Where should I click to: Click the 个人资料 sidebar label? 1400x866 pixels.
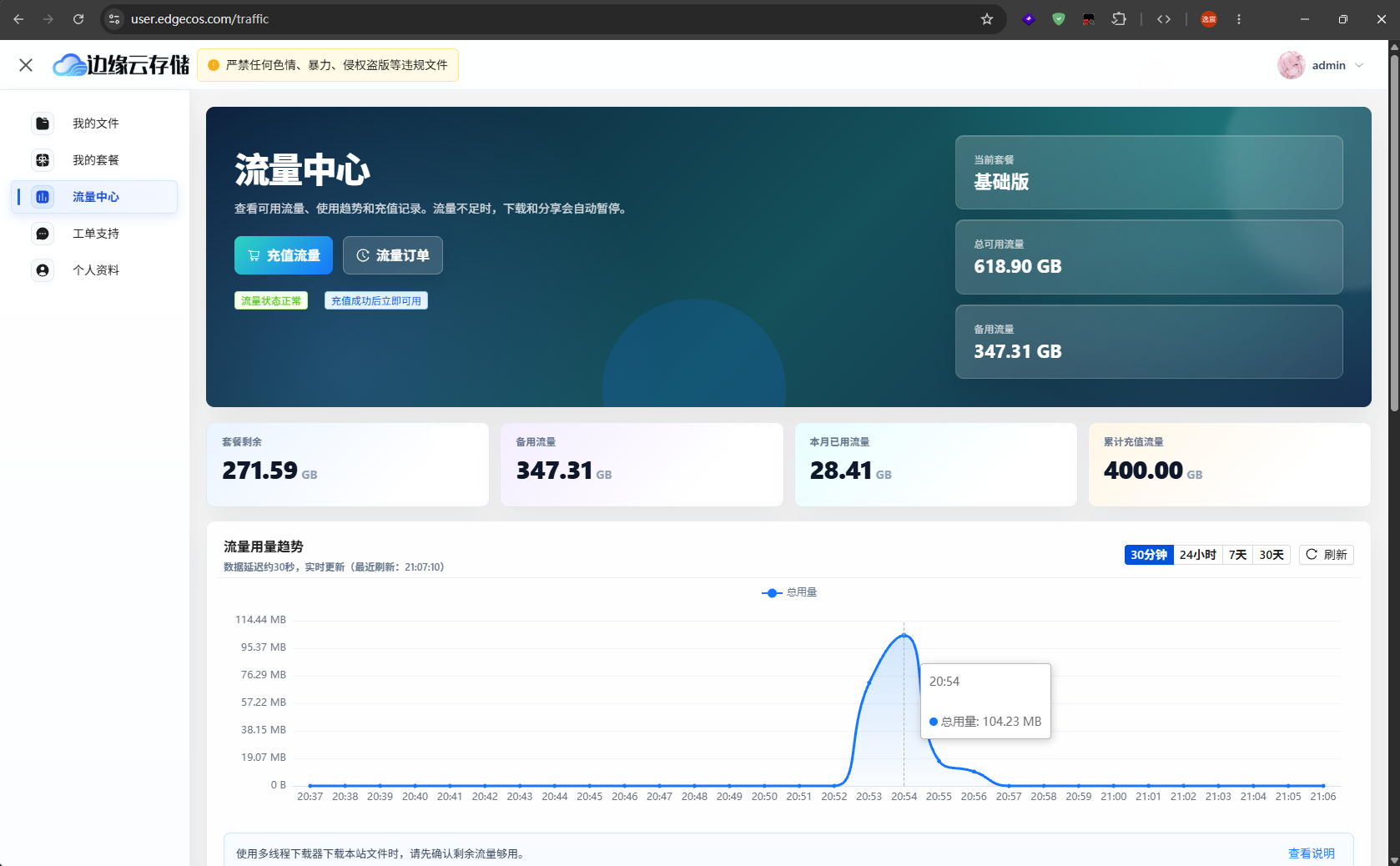tap(96, 270)
